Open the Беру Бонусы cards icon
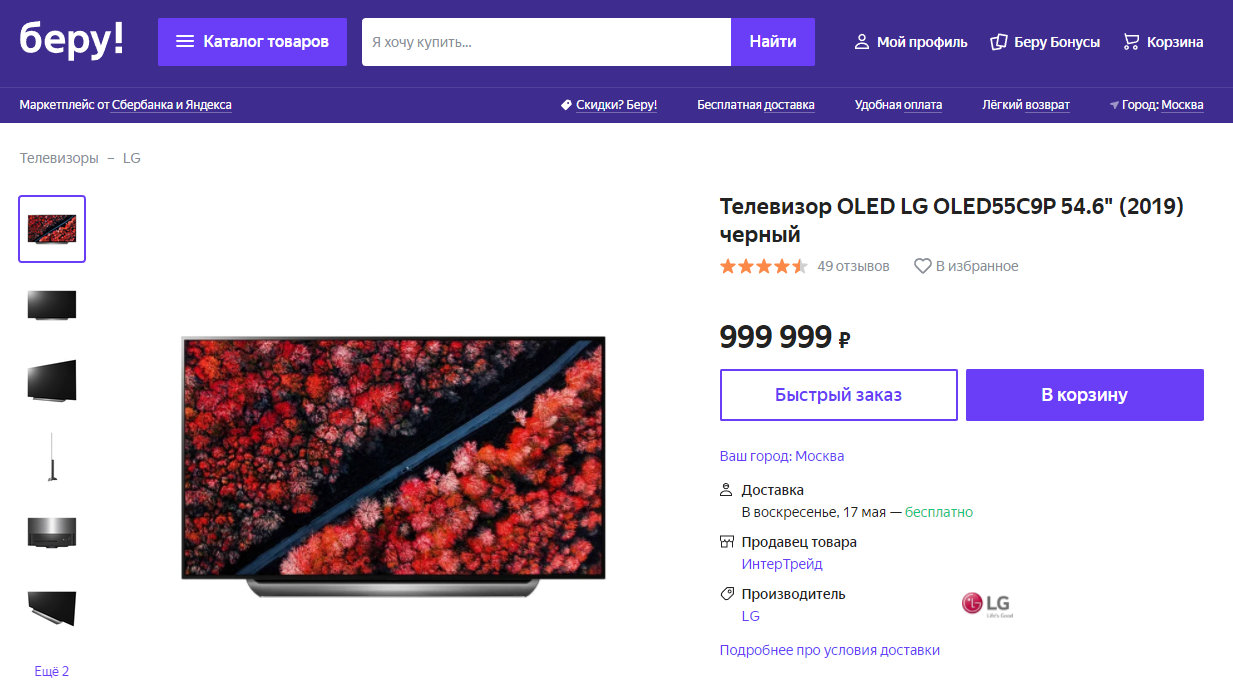The width and height of the screenshot is (1233, 682). point(998,42)
